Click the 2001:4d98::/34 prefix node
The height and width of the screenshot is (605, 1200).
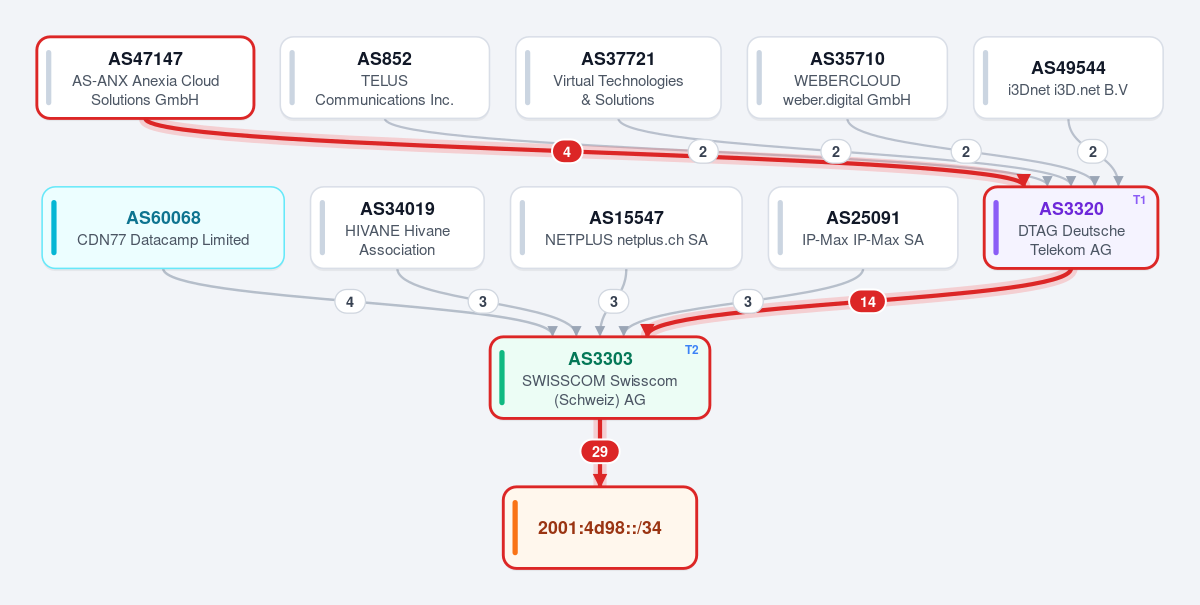click(599, 528)
